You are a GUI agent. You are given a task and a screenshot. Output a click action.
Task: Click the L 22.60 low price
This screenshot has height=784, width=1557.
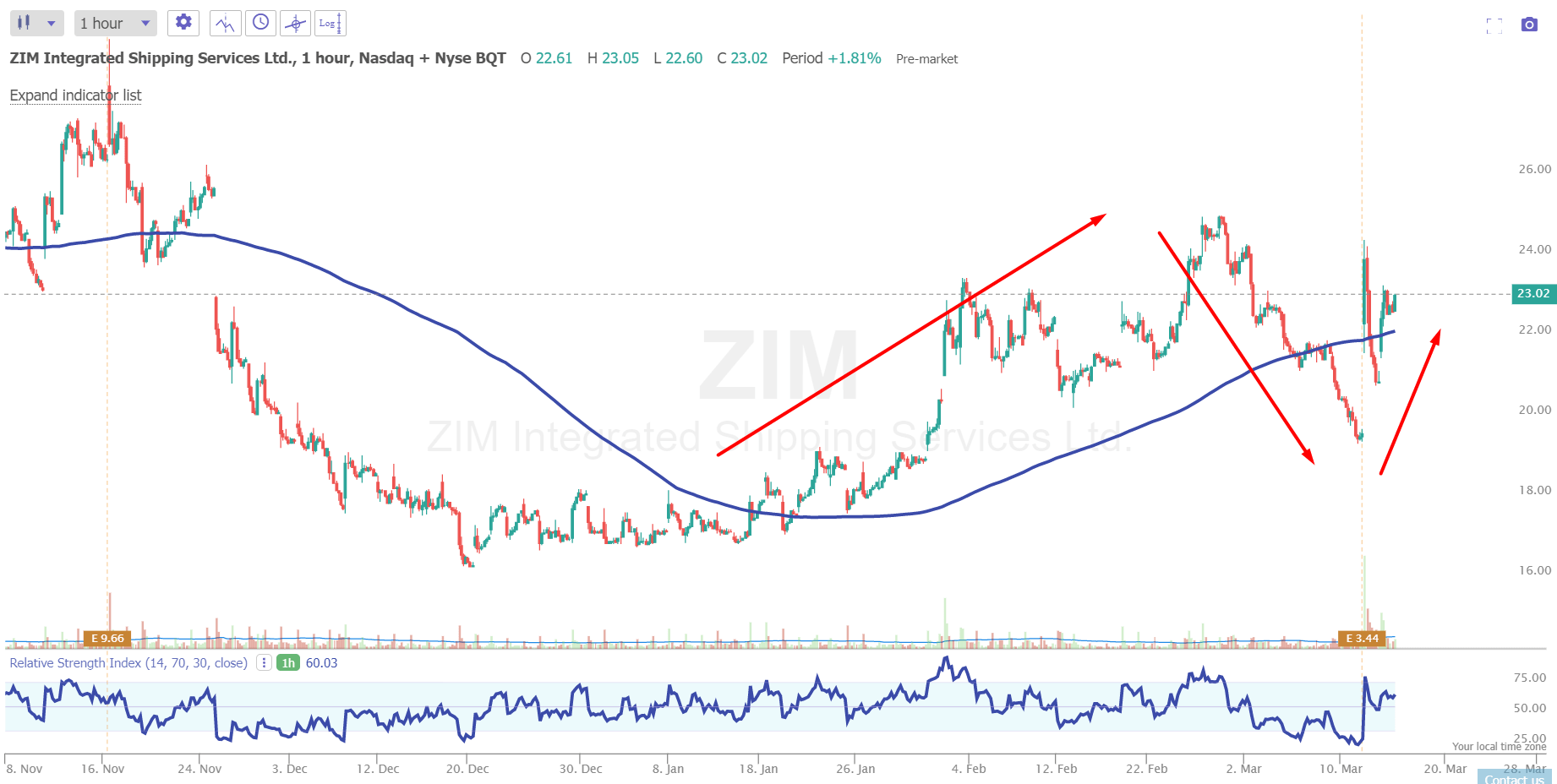tap(678, 58)
